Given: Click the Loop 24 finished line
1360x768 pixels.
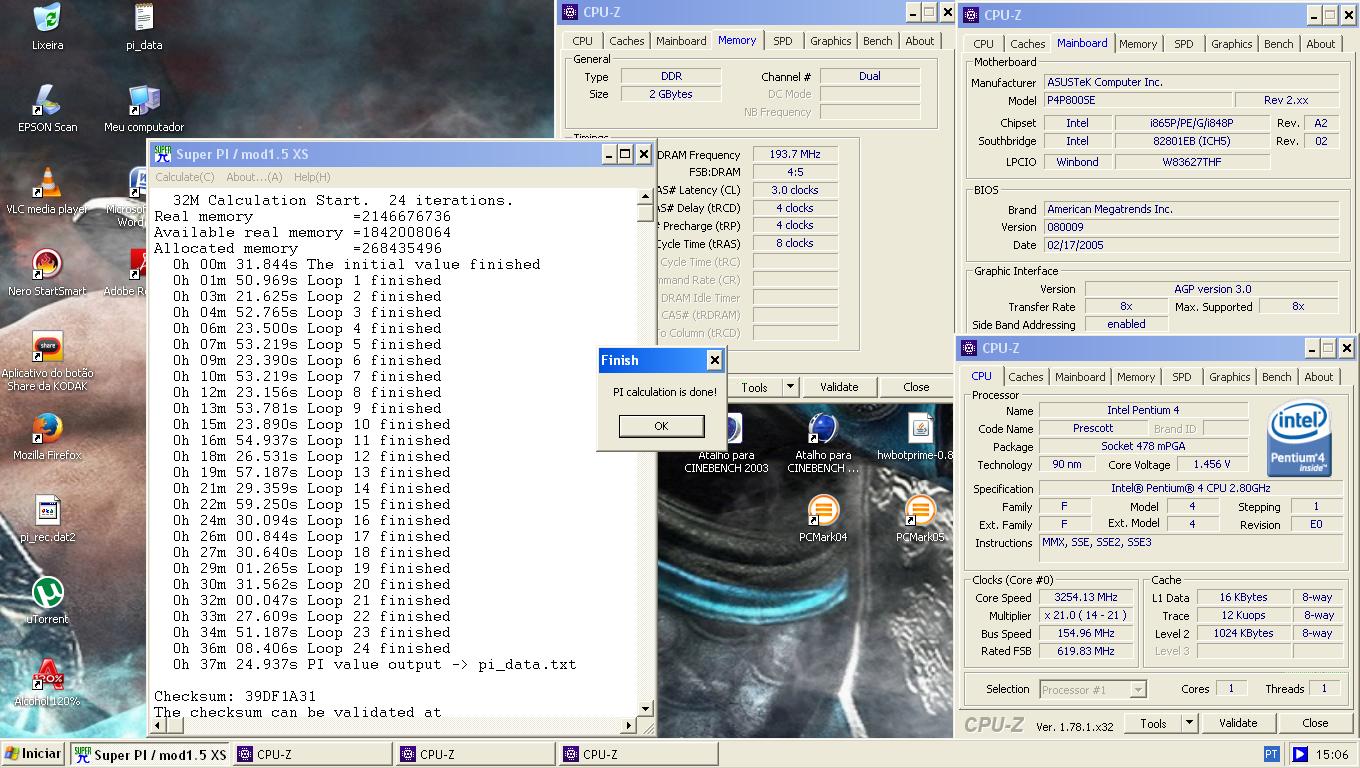Looking at the screenshot, I should point(311,648).
